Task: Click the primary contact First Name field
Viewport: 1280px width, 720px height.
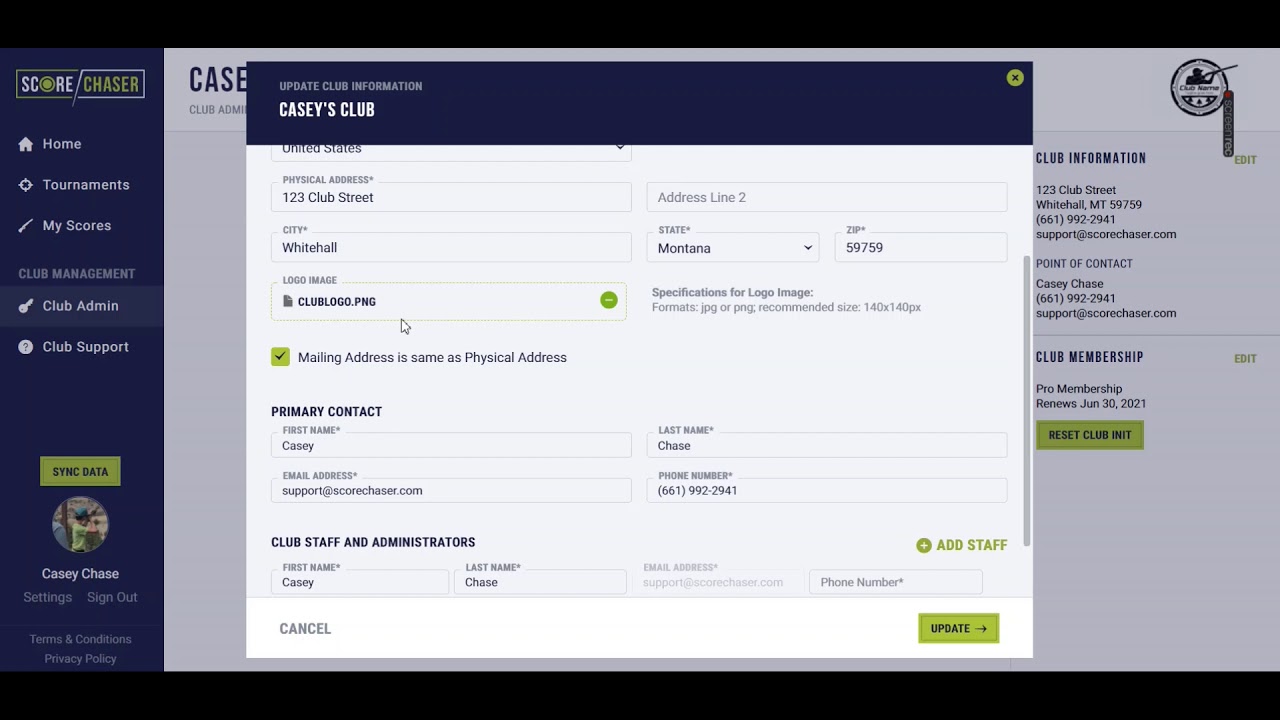Action: [451, 445]
